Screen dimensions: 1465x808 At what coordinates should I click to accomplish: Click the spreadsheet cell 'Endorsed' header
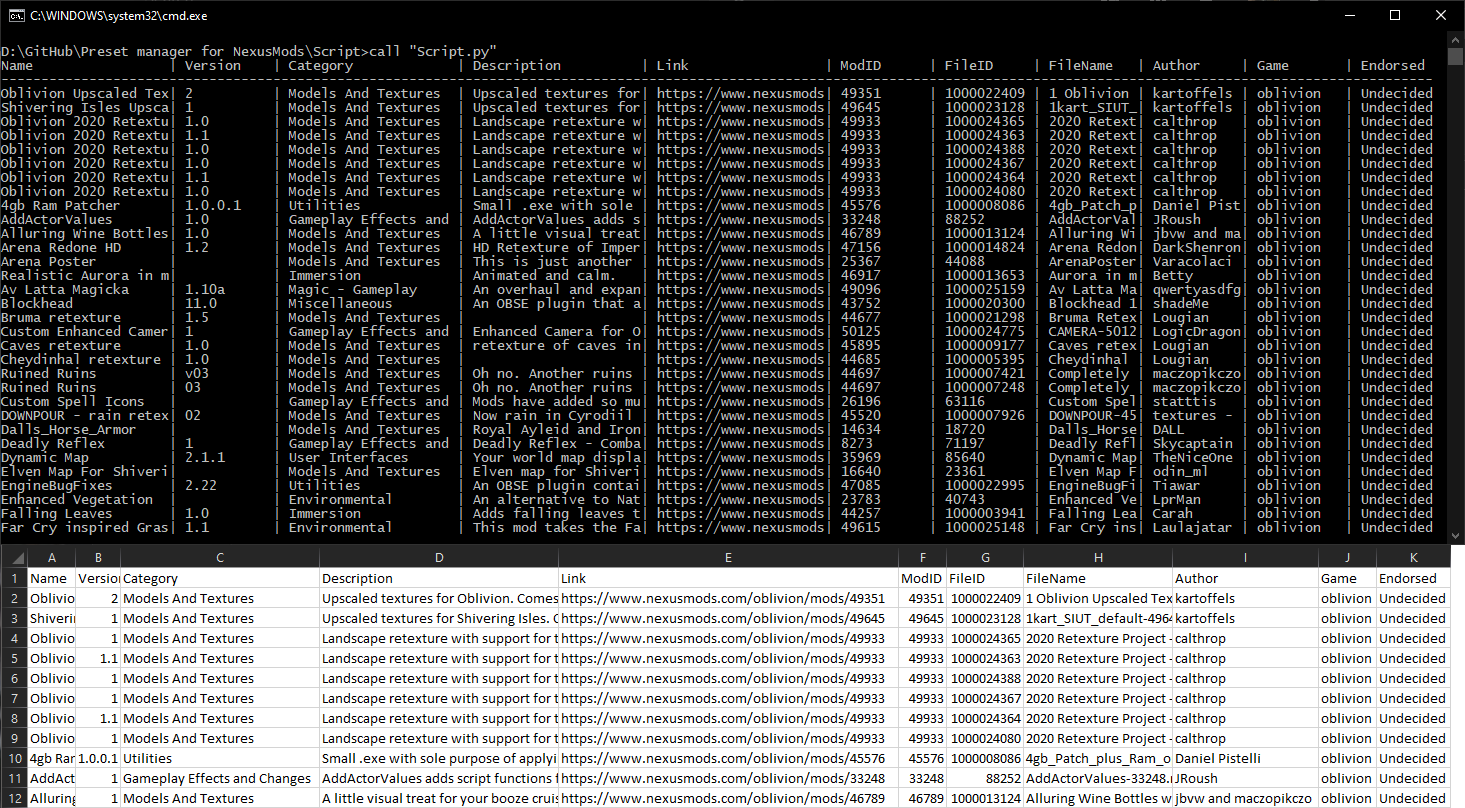(1413, 578)
